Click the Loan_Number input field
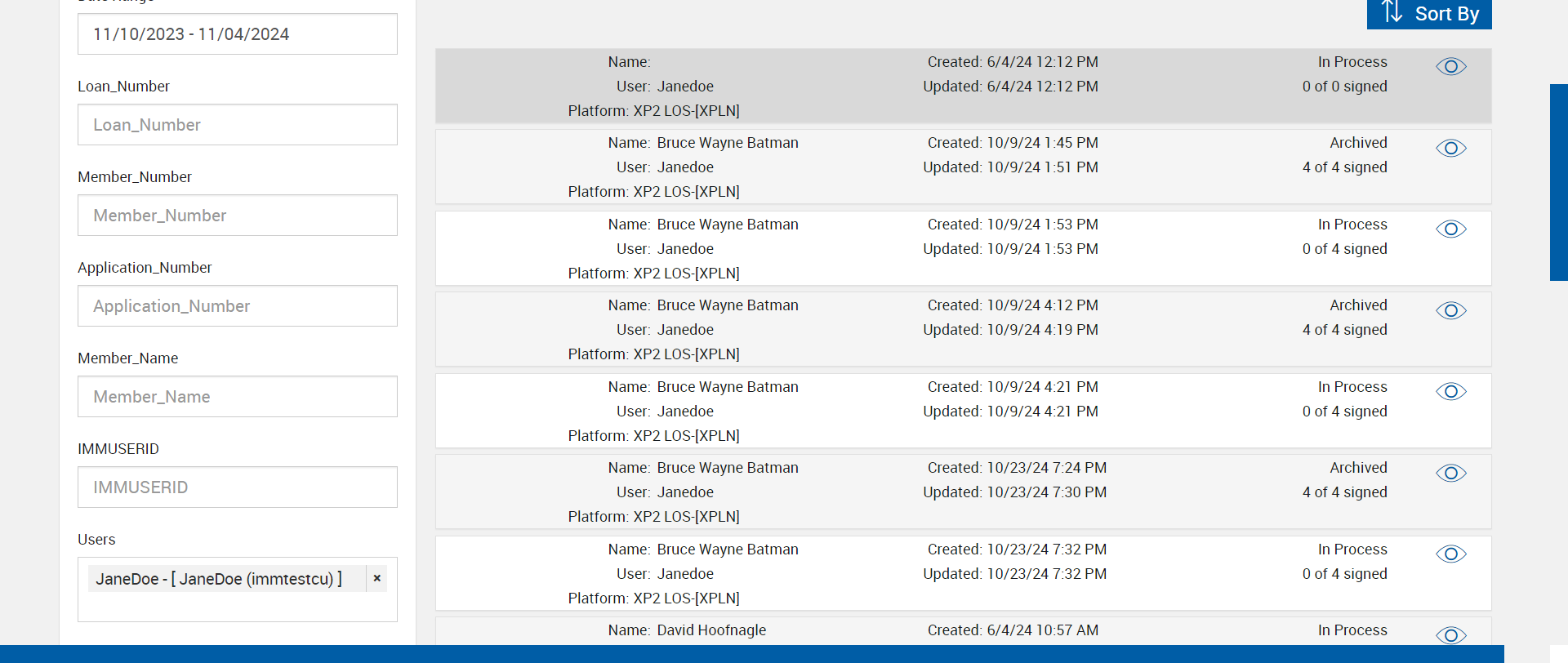This screenshot has height=663, width=1568. click(x=237, y=125)
